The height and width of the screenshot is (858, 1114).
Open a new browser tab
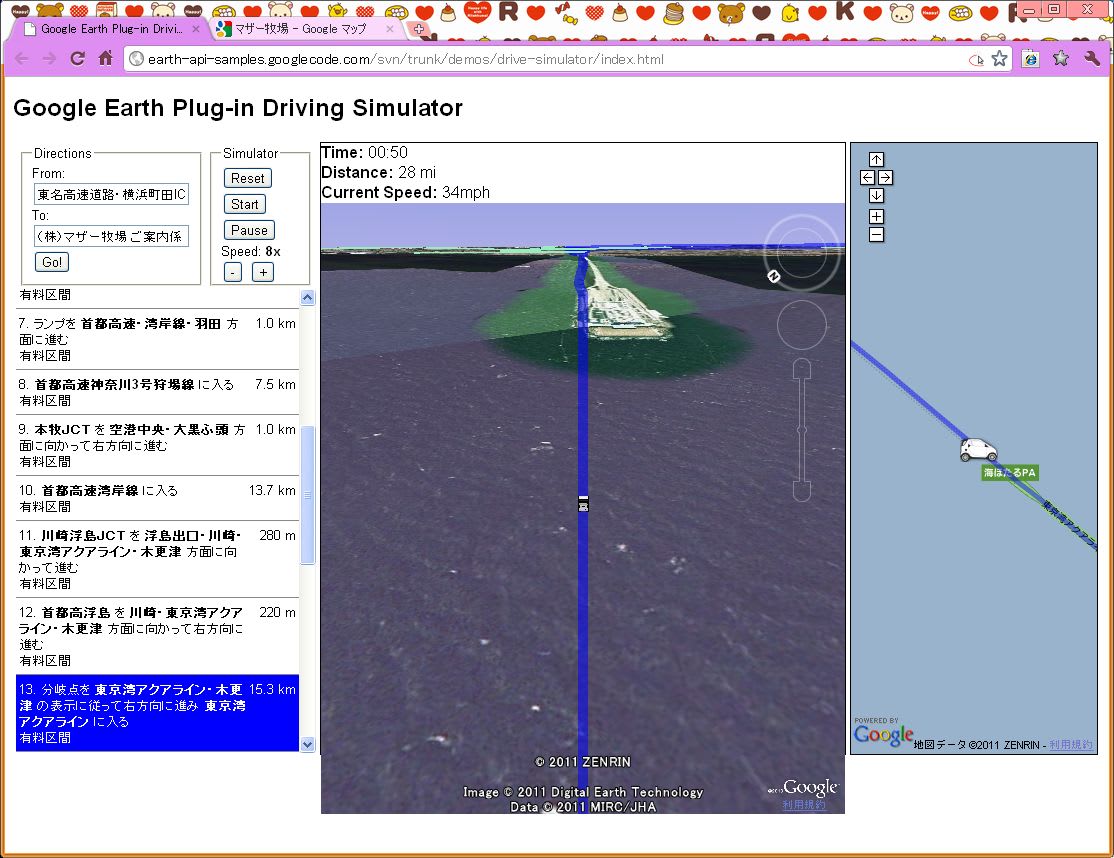tap(420, 29)
